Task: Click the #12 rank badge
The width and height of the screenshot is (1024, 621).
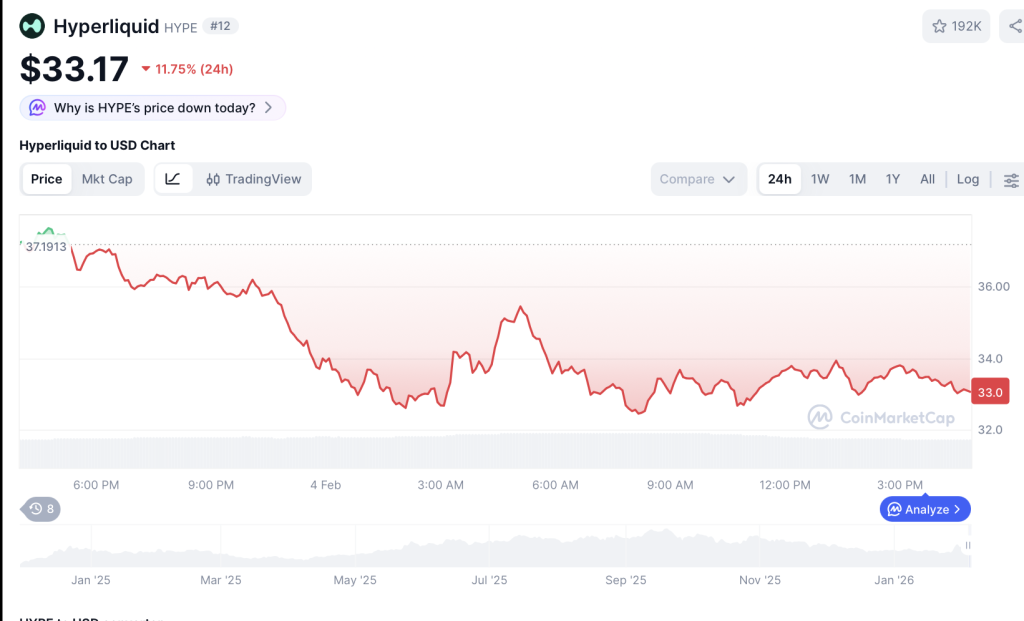Action: pos(220,26)
